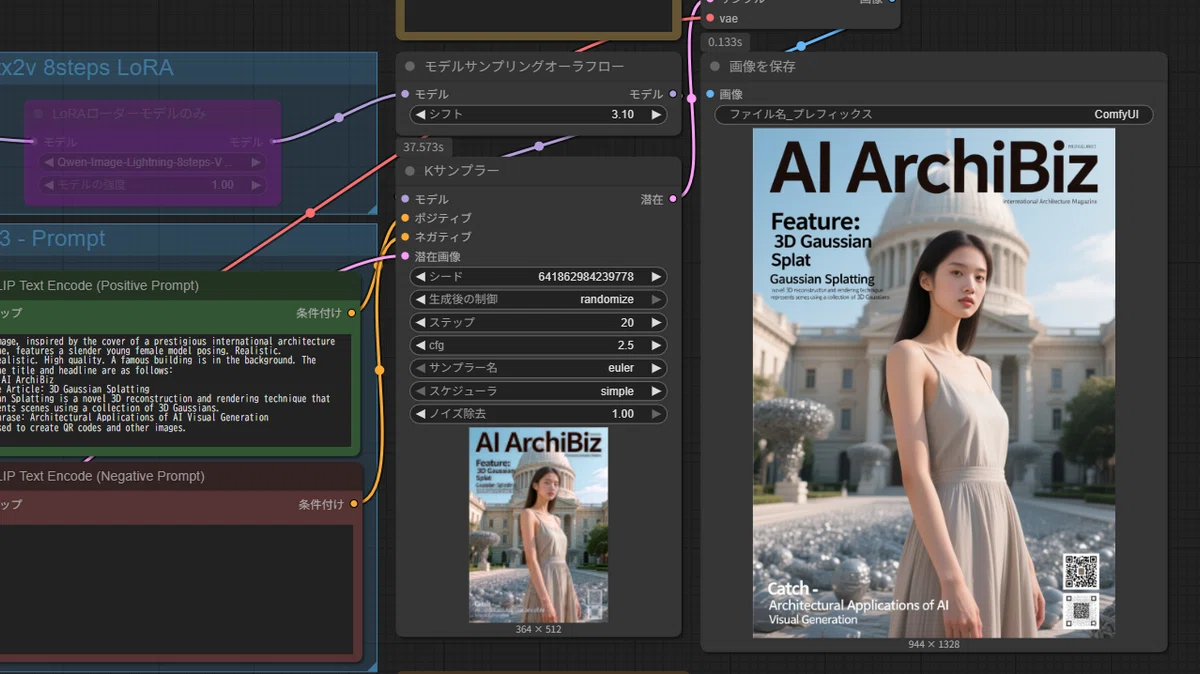This screenshot has height=674, width=1200.
Task: Increase cfg value with right arrow
Action: pos(656,345)
